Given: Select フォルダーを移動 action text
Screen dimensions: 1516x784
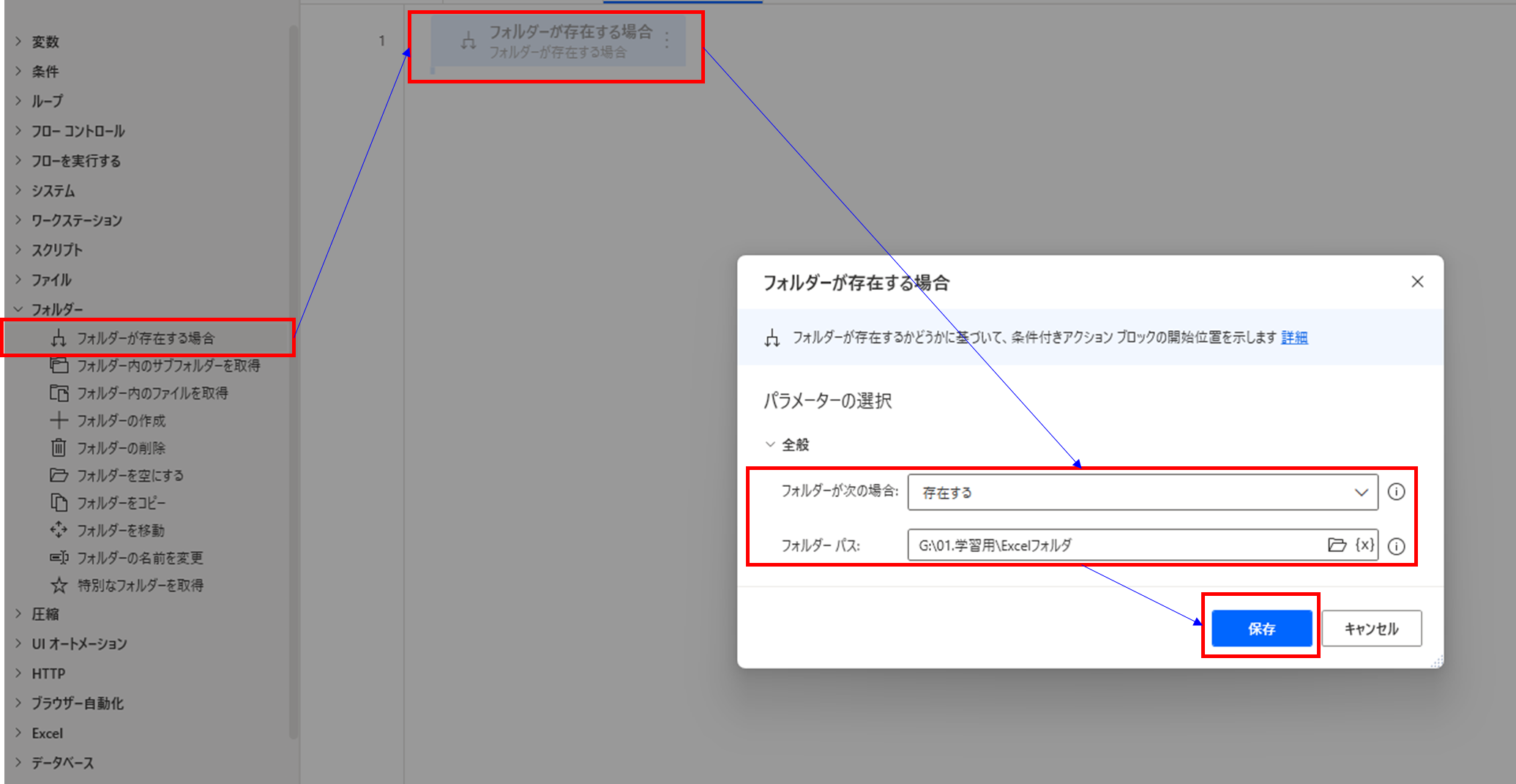Looking at the screenshot, I should pos(121,530).
